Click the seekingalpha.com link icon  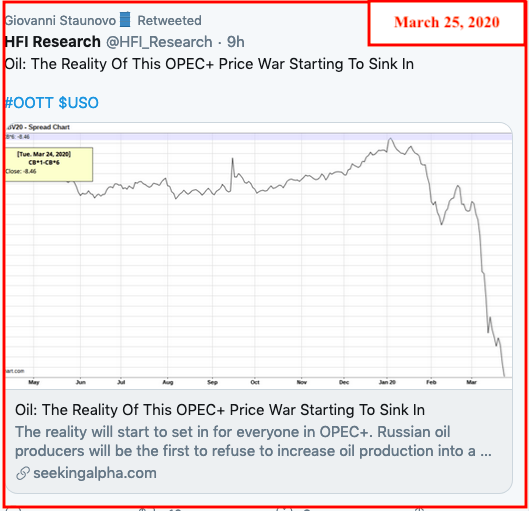tap(23, 473)
